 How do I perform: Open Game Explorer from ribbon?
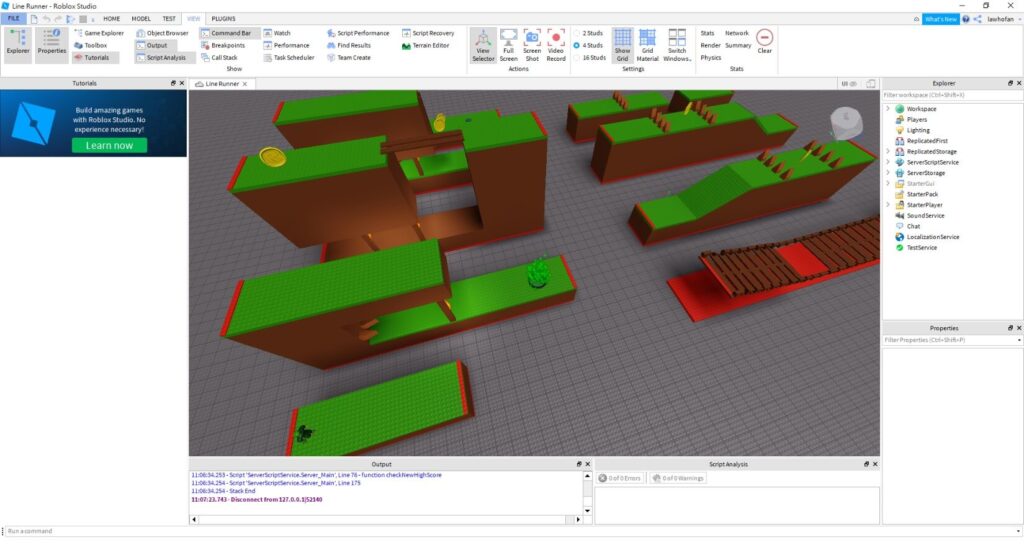(99, 33)
